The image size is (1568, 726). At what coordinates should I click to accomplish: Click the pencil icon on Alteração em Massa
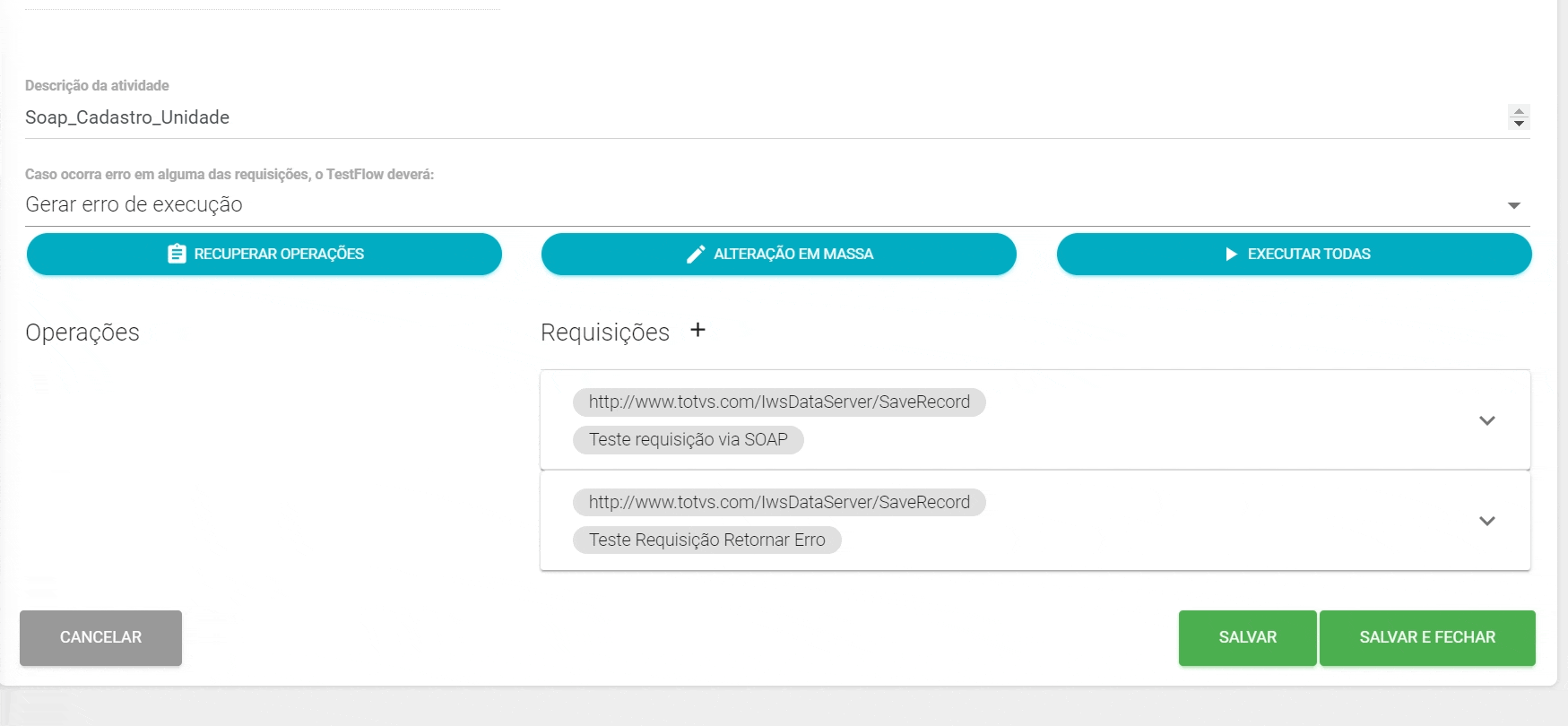[695, 255]
